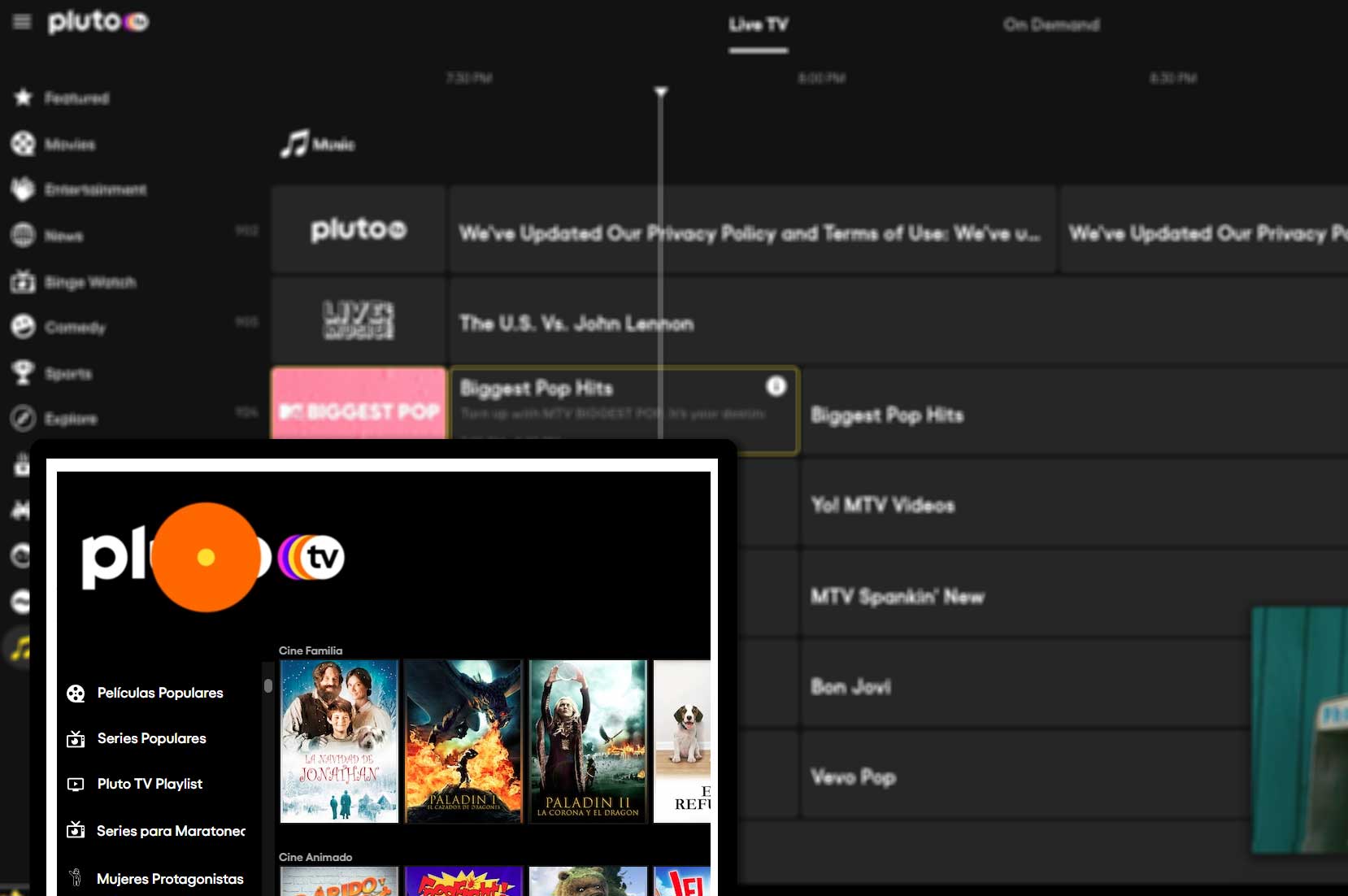Open the bear poster in Cine Animado

[x=588, y=881]
